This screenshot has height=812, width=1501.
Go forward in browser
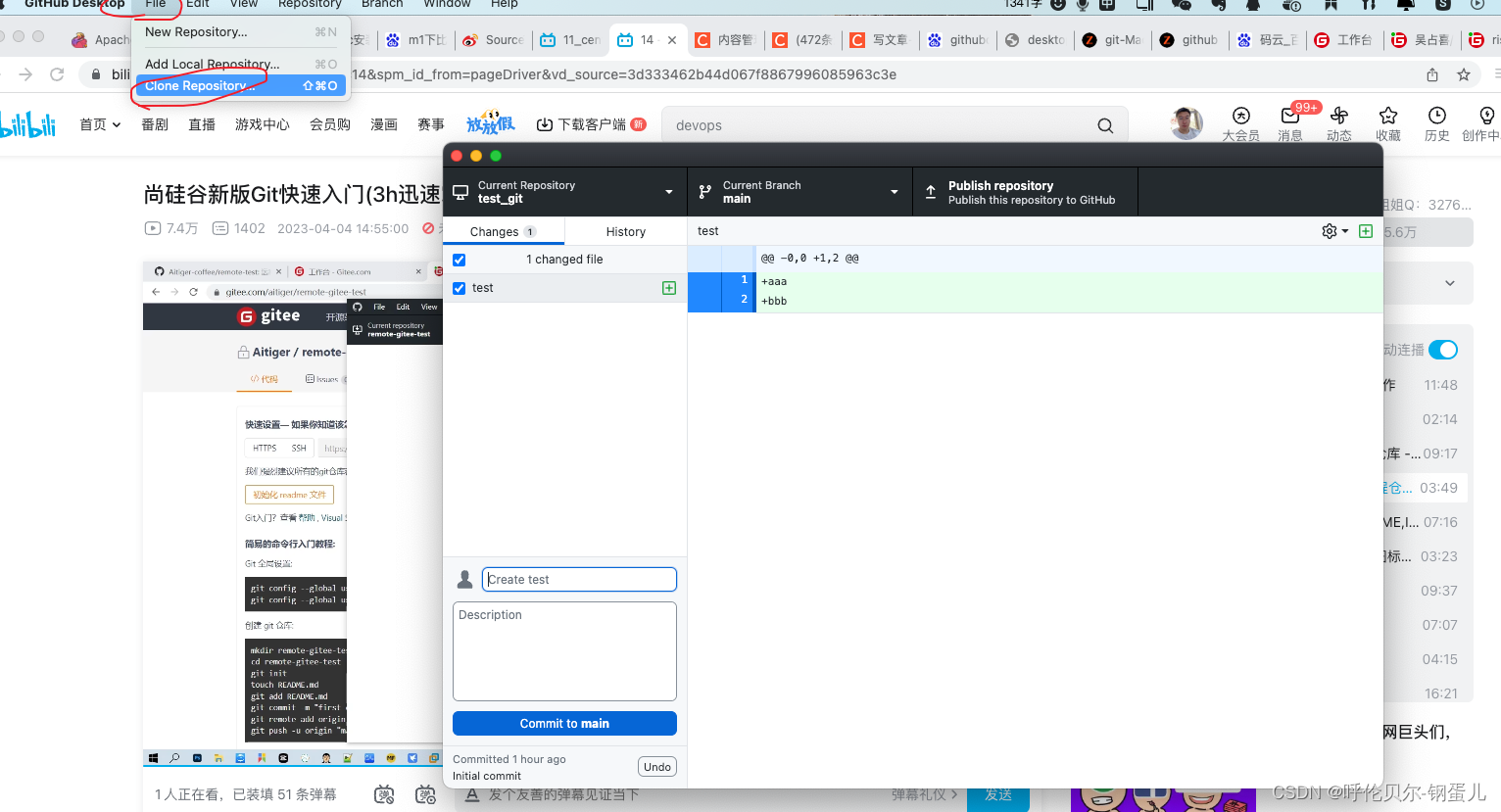pyautogui.click(x=25, y=74)
